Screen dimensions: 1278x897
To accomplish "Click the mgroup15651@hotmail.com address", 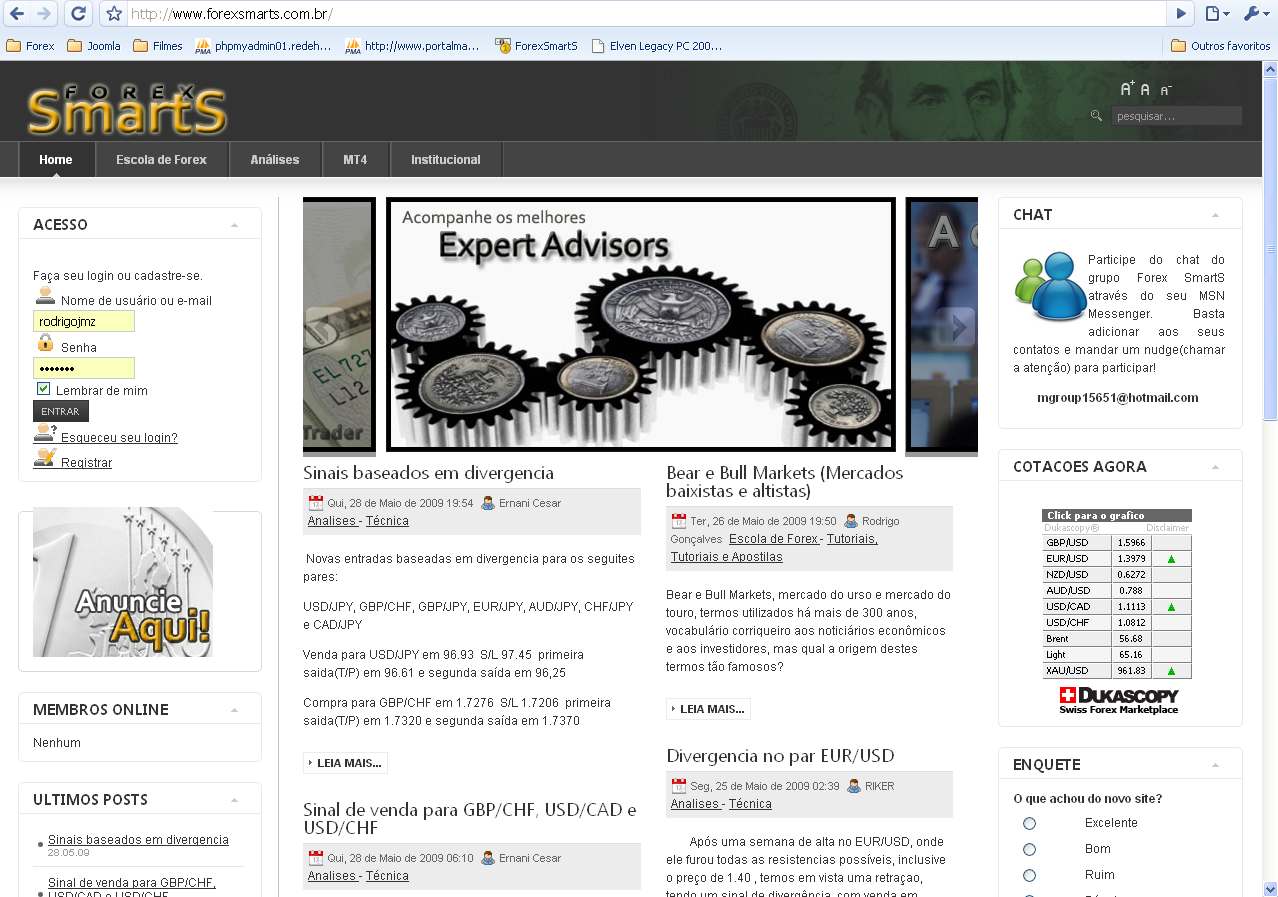I will [1117, 398].
